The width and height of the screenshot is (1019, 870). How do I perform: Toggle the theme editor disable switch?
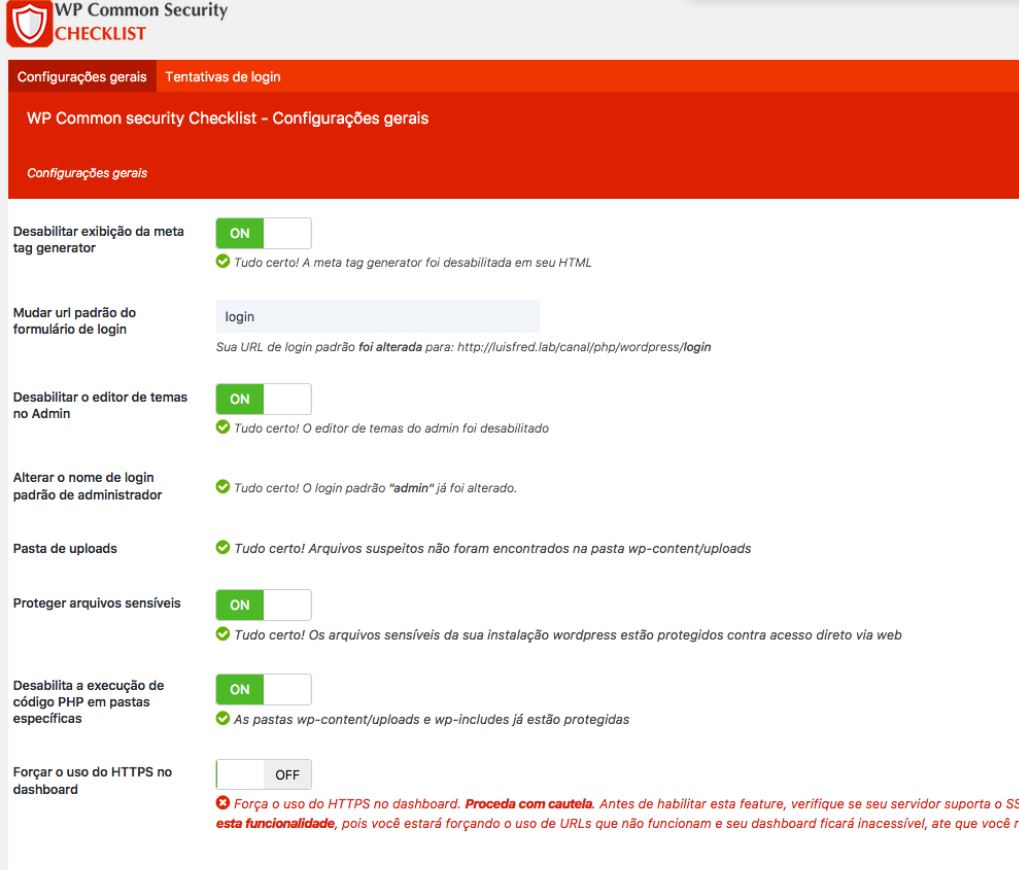coord(264,399)
